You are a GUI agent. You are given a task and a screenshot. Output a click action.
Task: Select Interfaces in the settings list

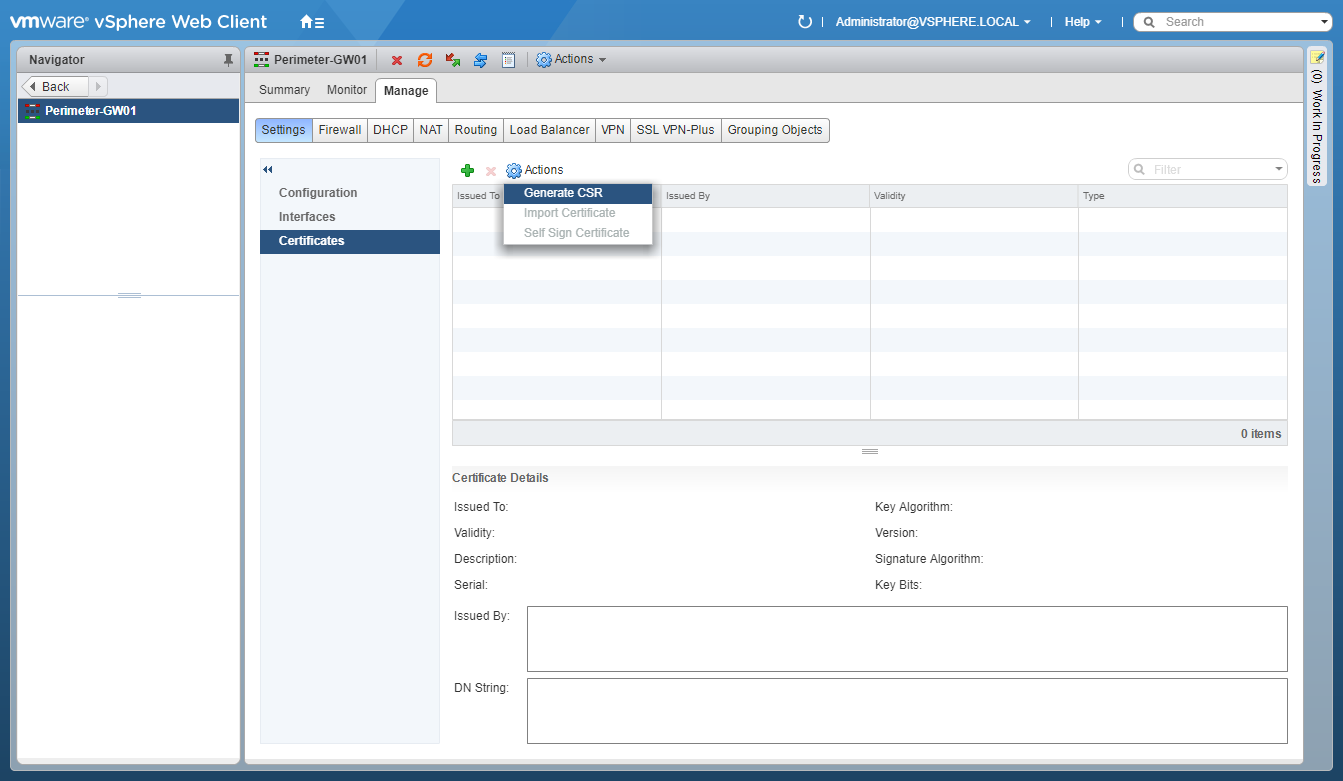307,217
